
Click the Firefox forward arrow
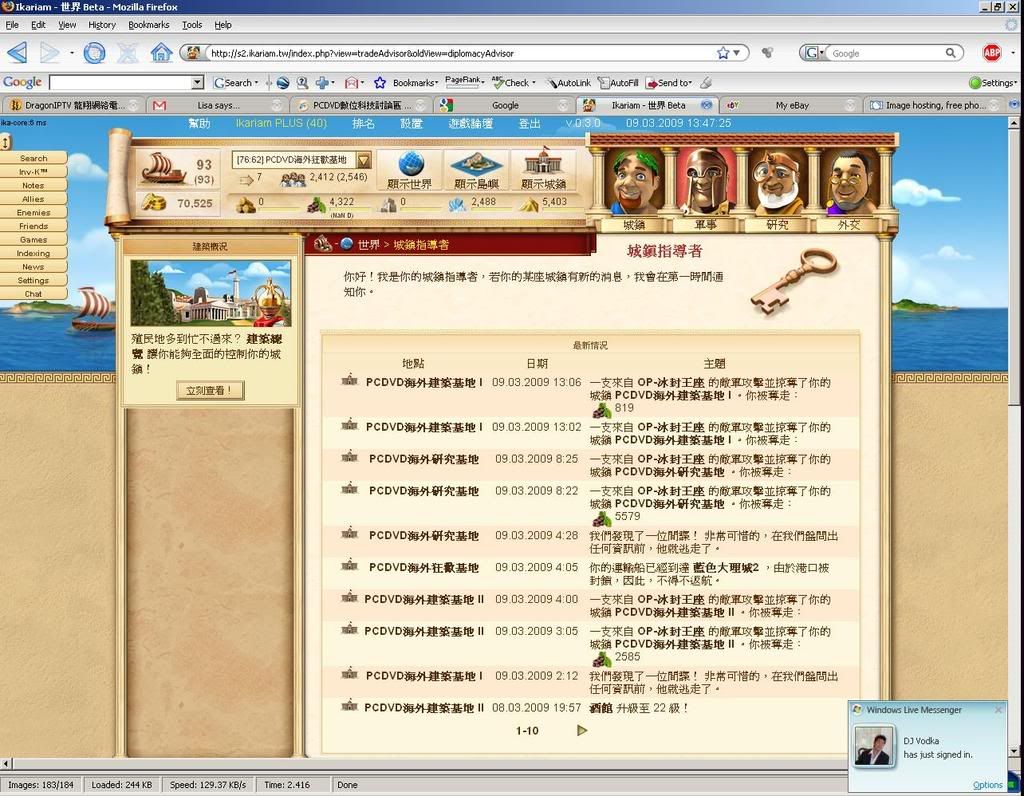click(x=50, y=52)
